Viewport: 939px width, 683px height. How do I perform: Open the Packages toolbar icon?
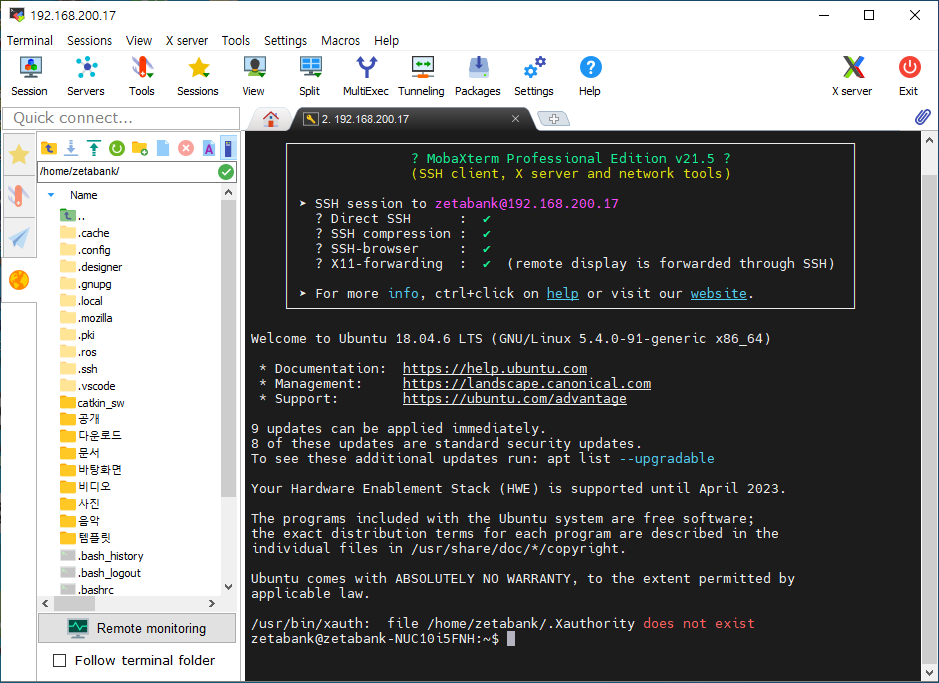[x=478, y=76]
